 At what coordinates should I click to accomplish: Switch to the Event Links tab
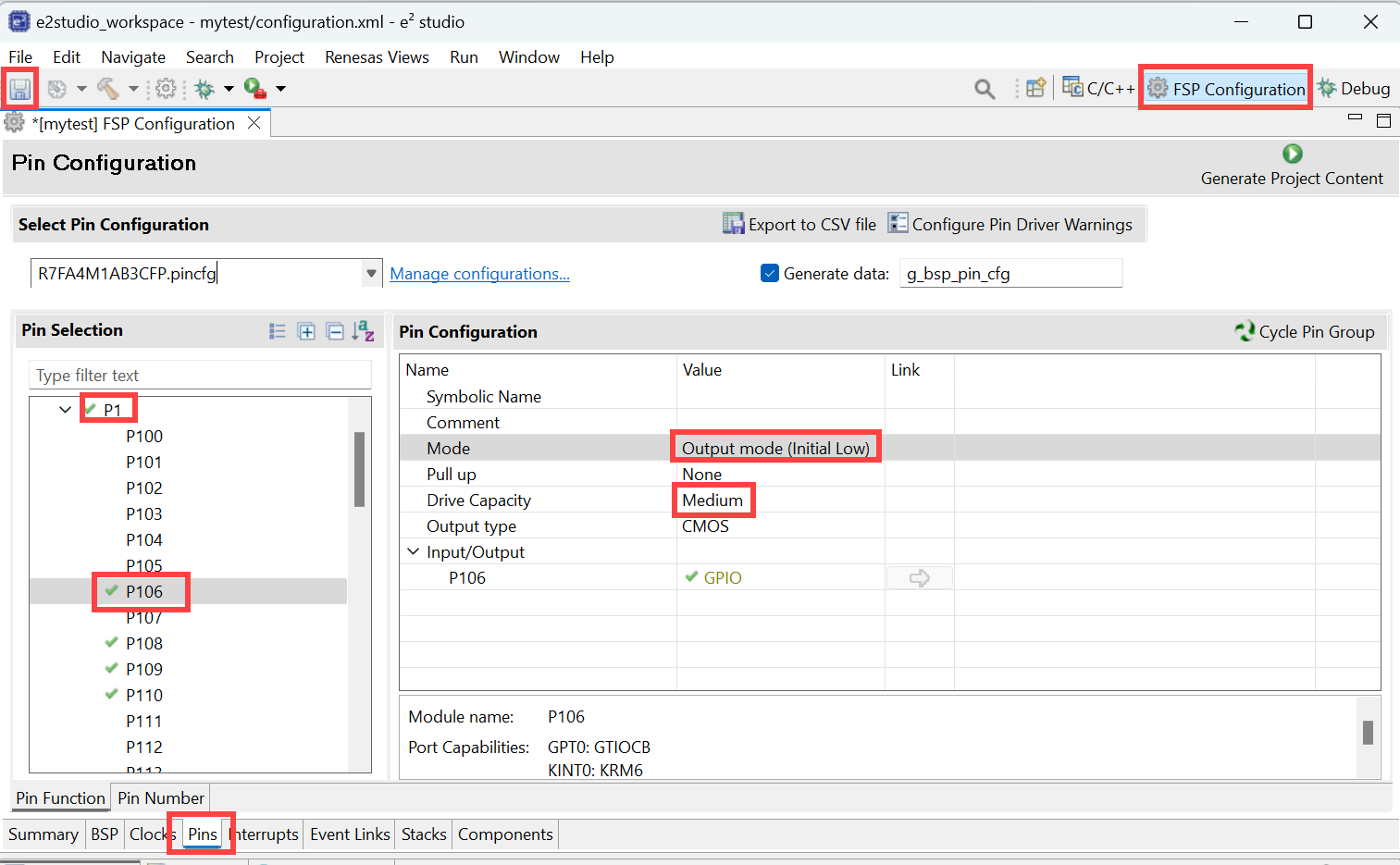tap(350, 834)
